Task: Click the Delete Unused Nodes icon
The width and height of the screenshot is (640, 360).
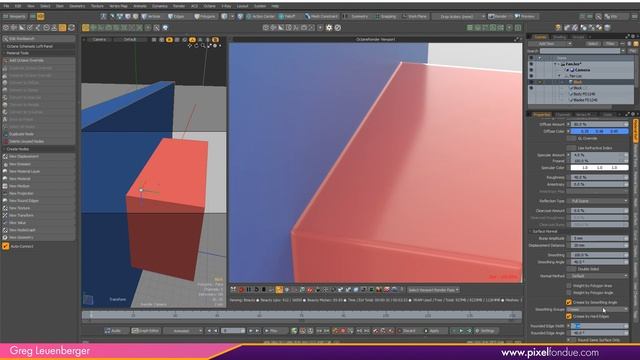Action: 5,141
